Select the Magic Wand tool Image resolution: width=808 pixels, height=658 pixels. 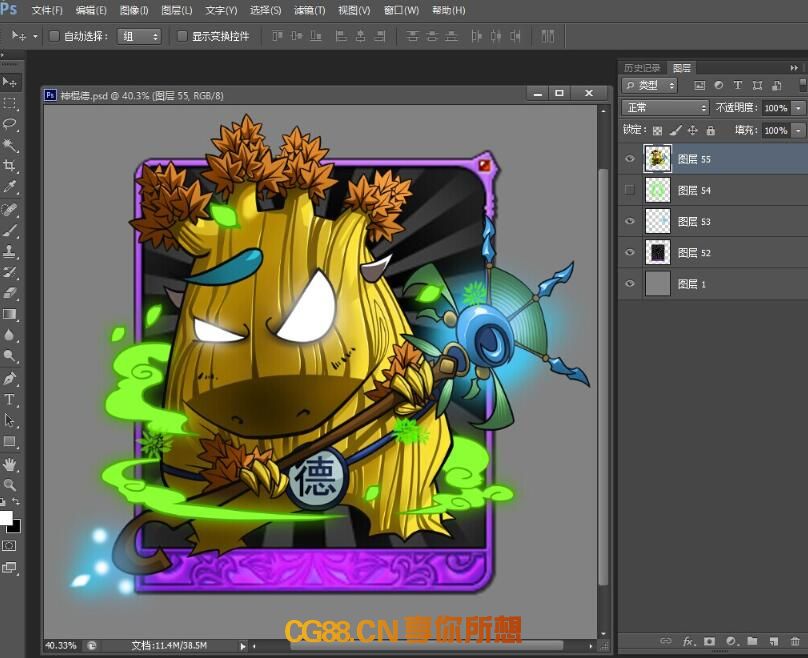(x=9, y=145)
